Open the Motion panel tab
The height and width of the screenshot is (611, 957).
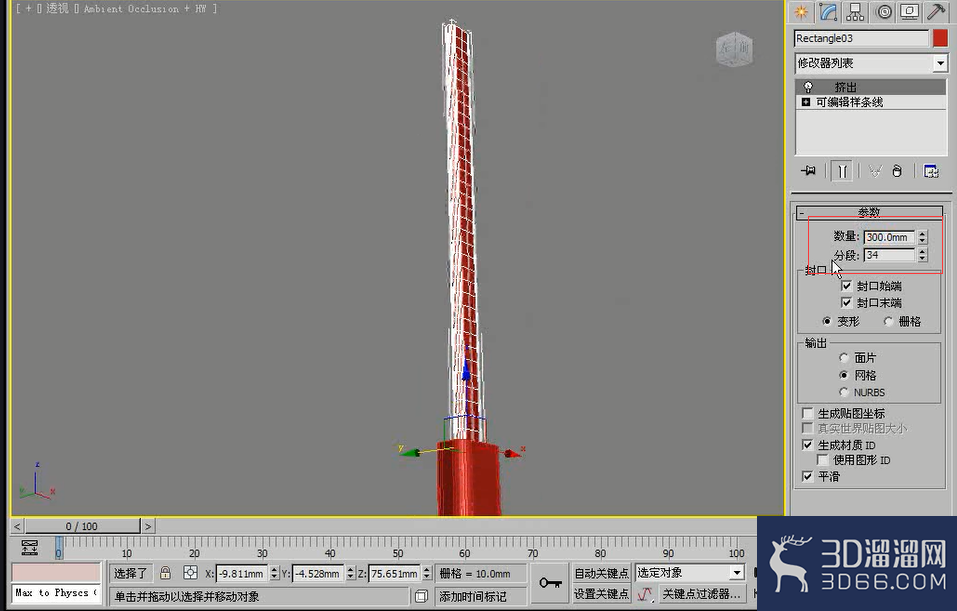883,12
